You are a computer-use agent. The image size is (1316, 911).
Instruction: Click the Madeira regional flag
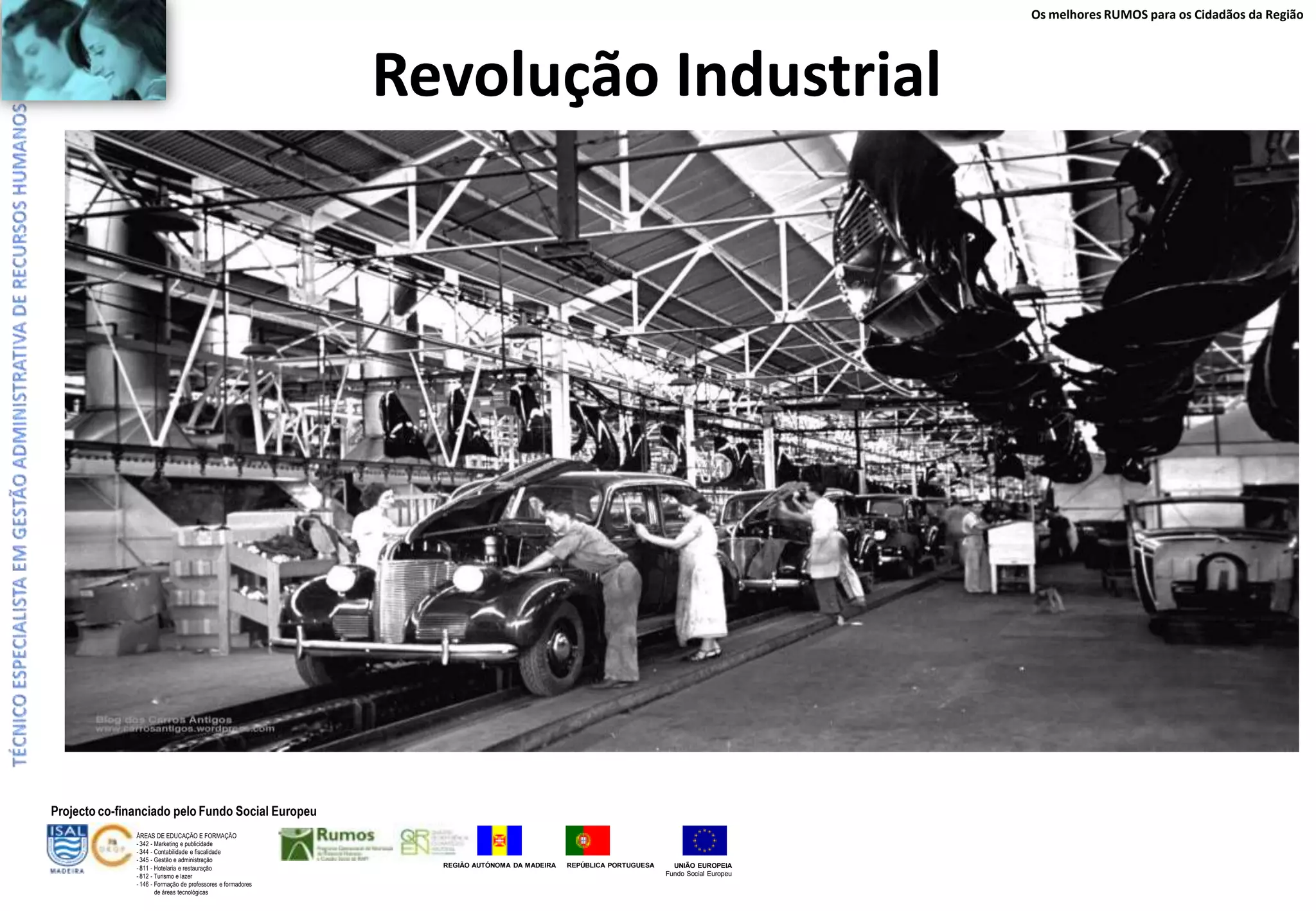(x=499, y=840)
